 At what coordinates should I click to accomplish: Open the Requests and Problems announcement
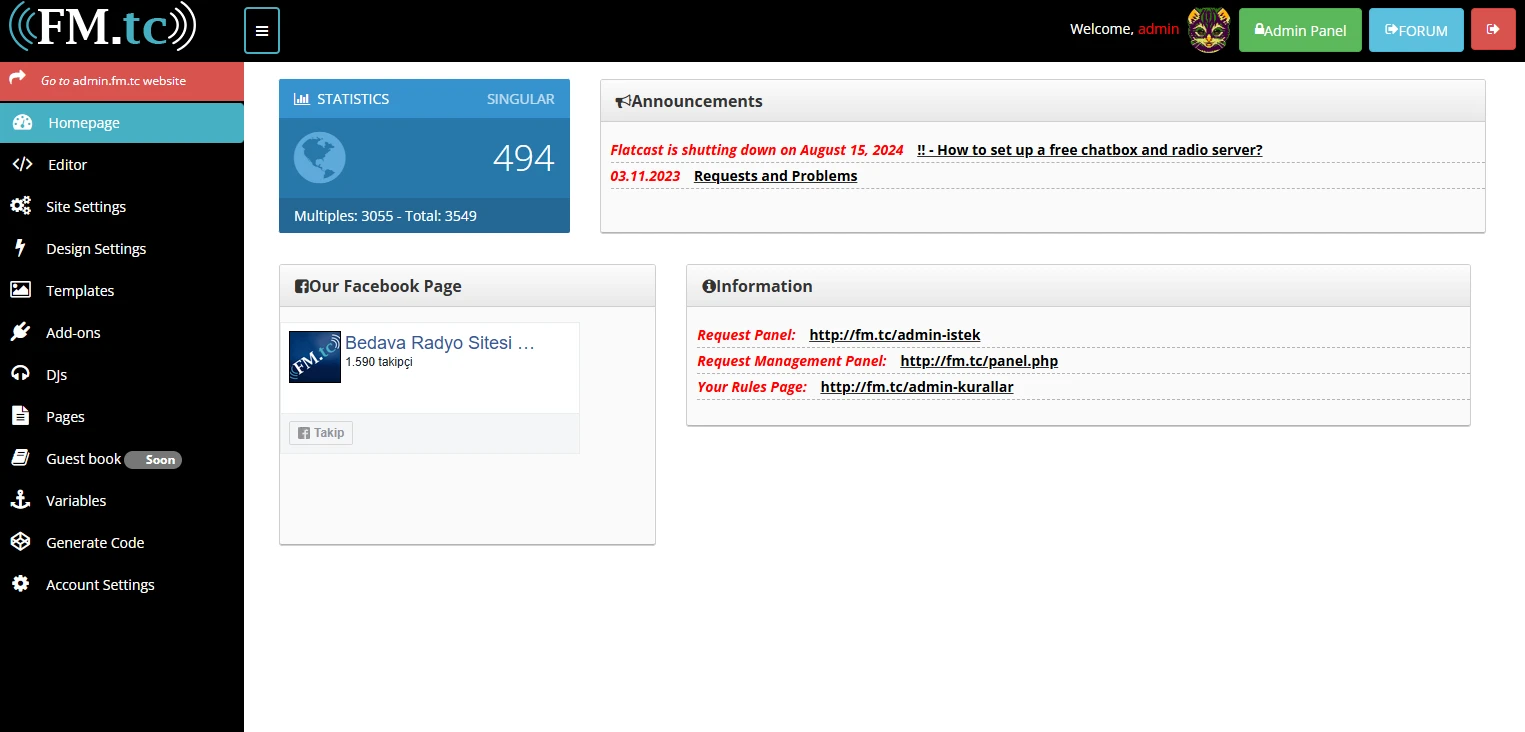[775, 176]
